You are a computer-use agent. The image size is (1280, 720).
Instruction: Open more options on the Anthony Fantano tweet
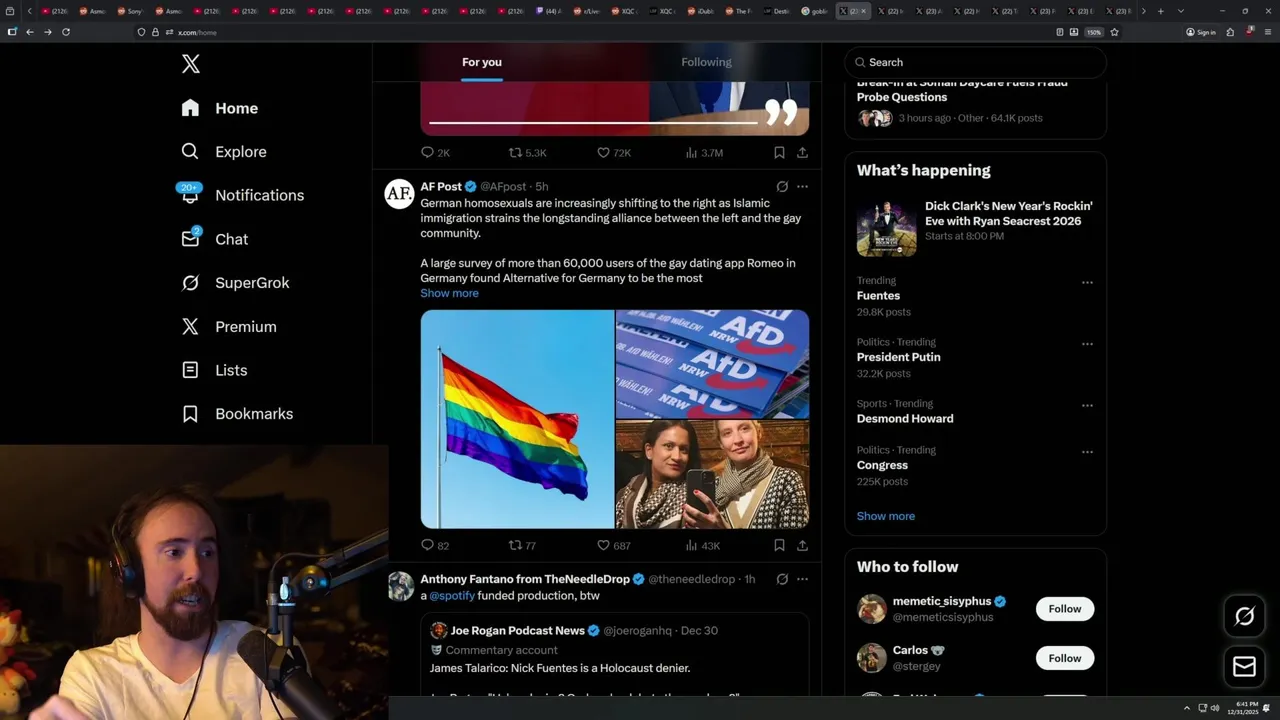pyautogui.click(x=802, y=579)
